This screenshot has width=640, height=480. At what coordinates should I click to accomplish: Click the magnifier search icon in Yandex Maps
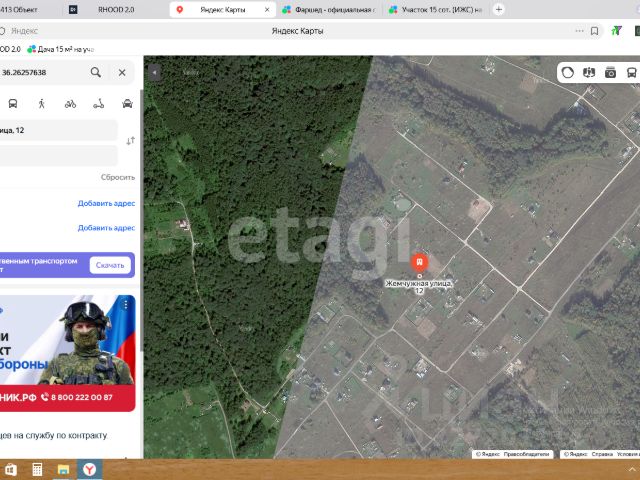click(x=96, y=72)
